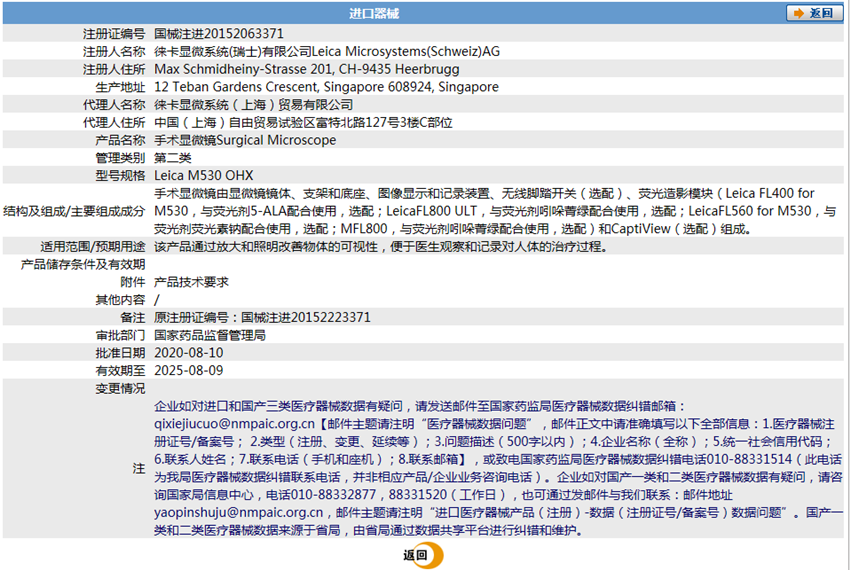The image size is (850, 570).
Task: Click original registration number 国械注进20152223371
Action: click(306, 317)
